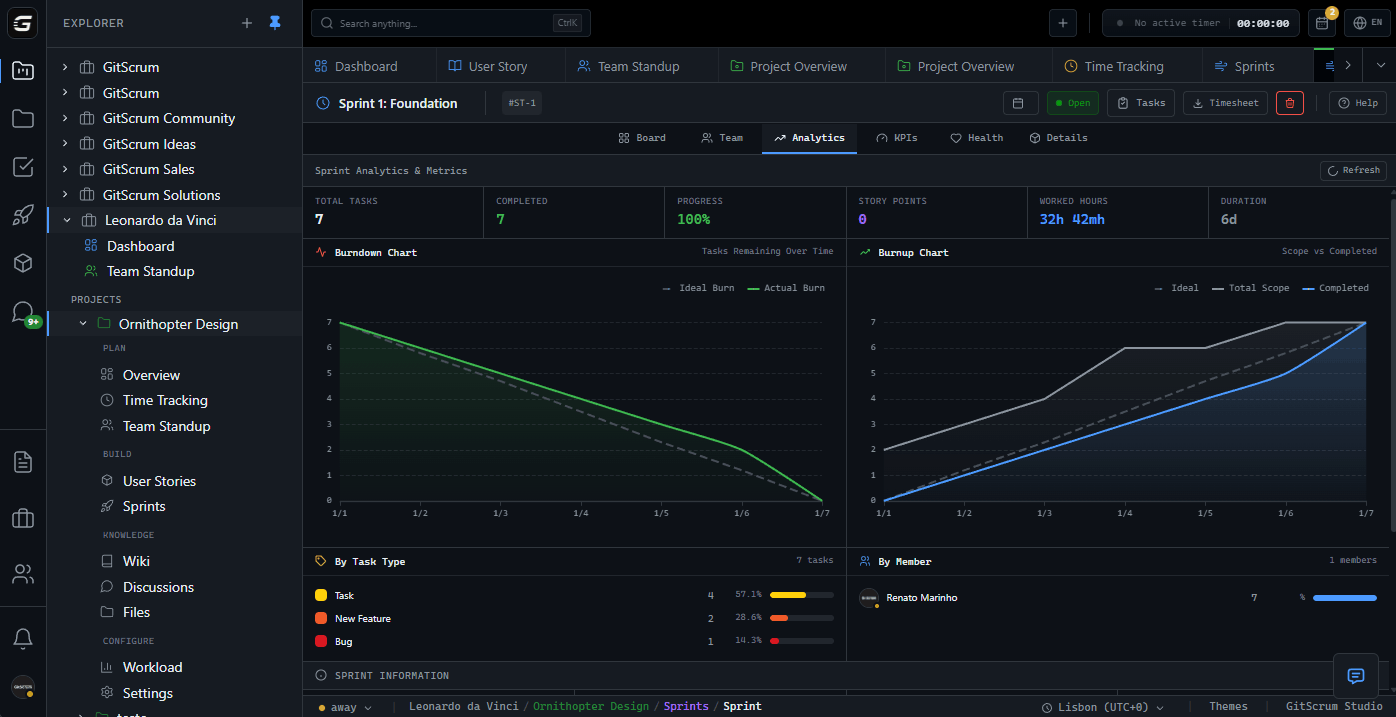Switch availability status from away
Image resolution: width=1396 pixels, height=717 pixels.
(345, 706)
